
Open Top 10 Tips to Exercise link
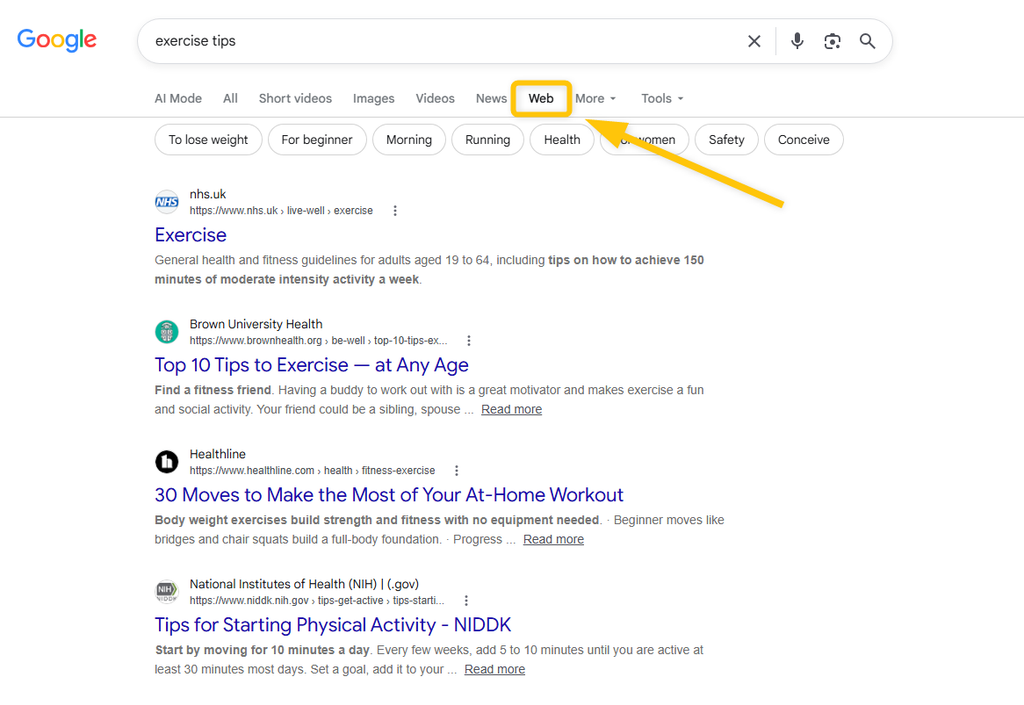312,365
